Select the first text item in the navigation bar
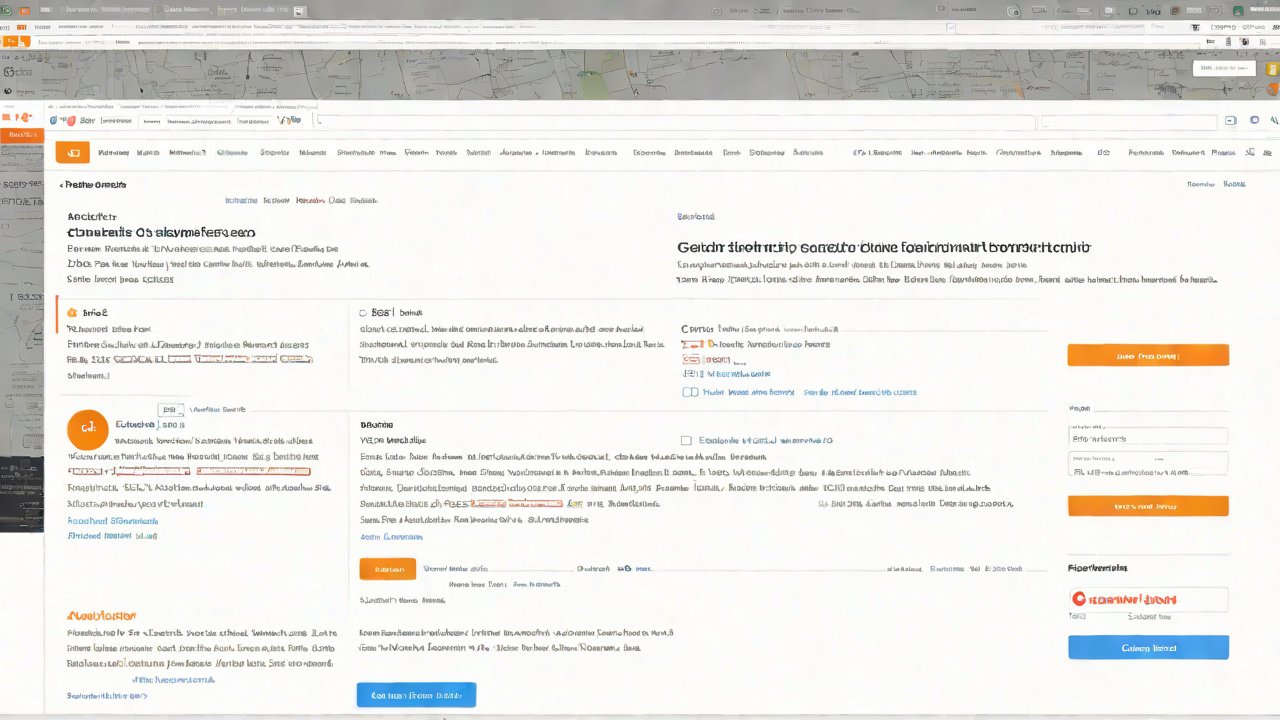The height and width of the screenshot is (720, 1280). (113, 153)
